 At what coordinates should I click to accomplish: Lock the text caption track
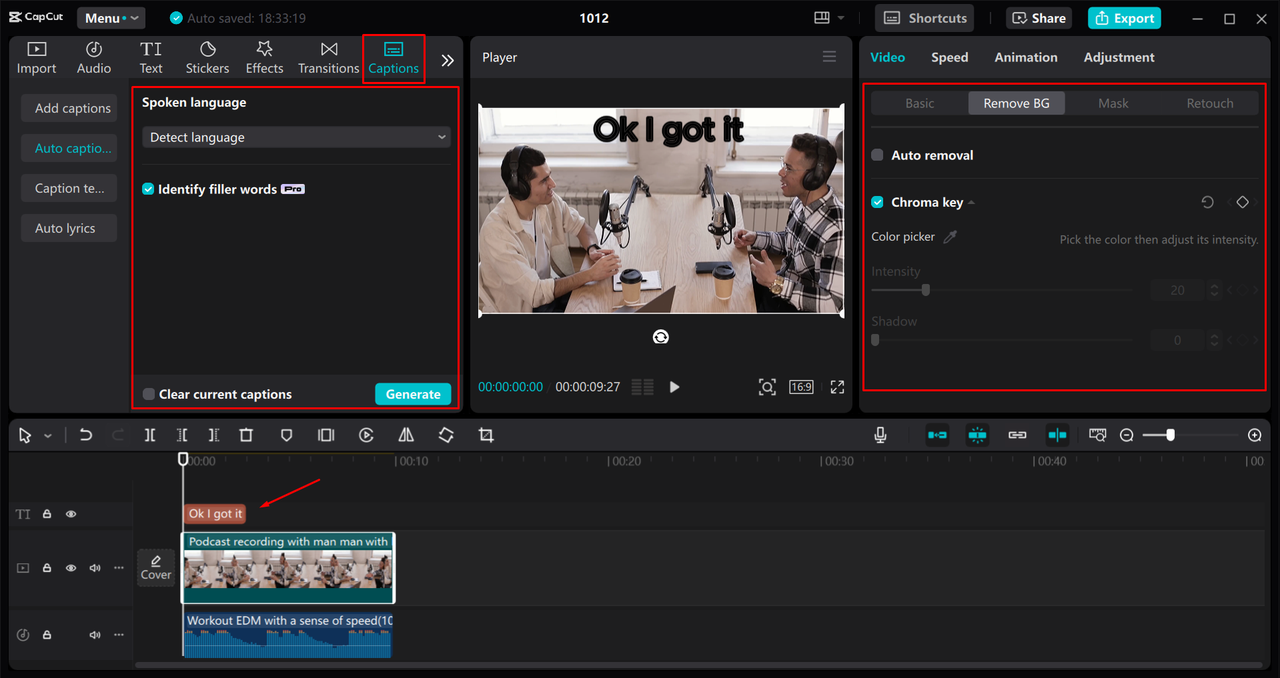[47, 514]
